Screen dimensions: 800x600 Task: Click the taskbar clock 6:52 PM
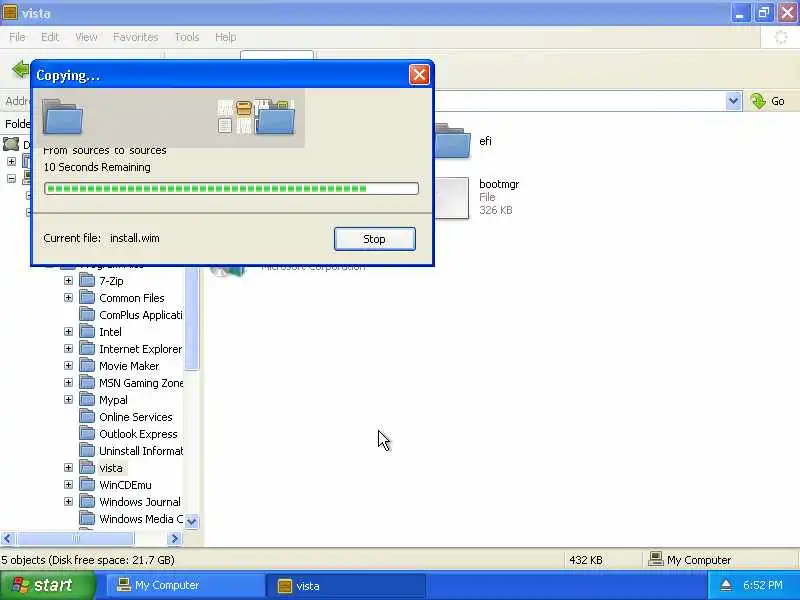pyautogui.click(x=763, y=585)
